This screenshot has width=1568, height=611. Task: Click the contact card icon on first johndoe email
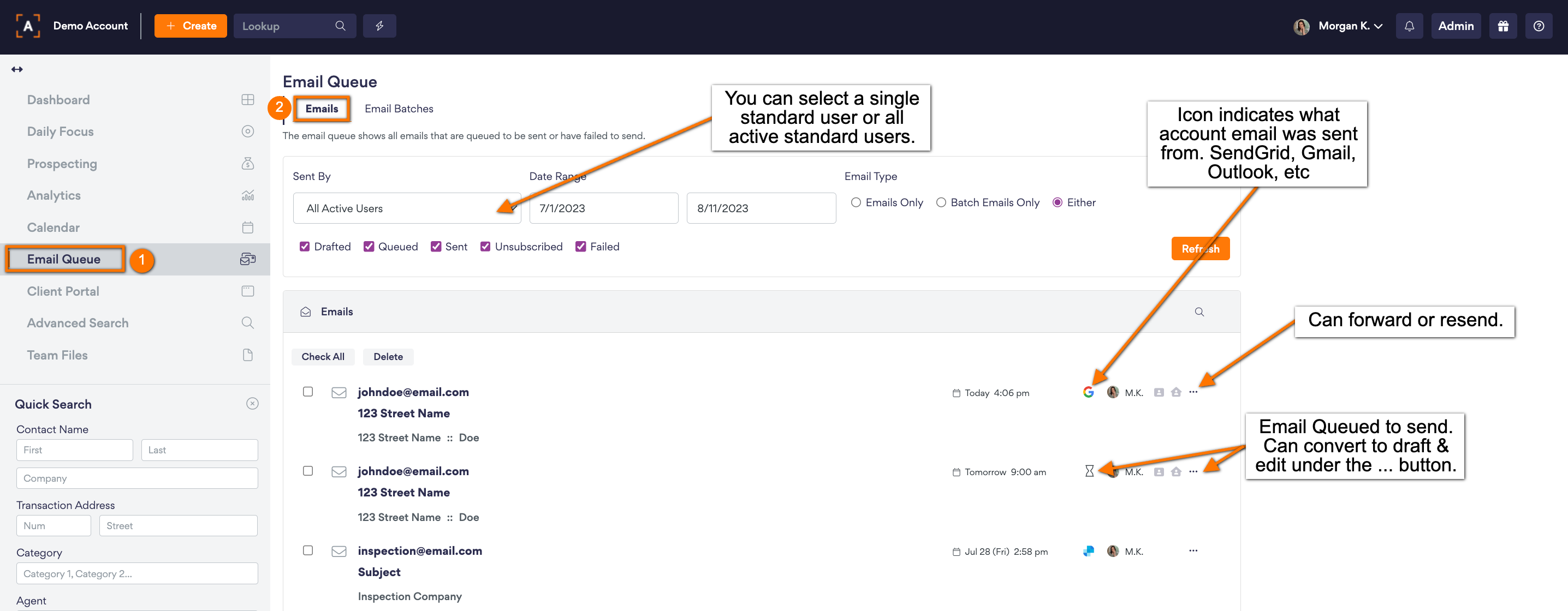coord(1159,392)
